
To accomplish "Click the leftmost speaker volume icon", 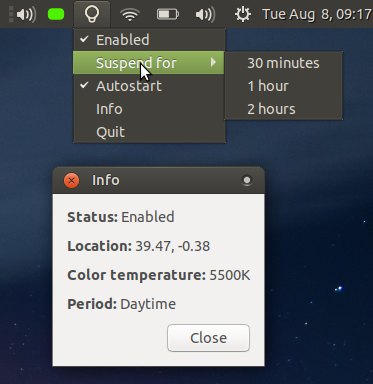I will [26, 15].
